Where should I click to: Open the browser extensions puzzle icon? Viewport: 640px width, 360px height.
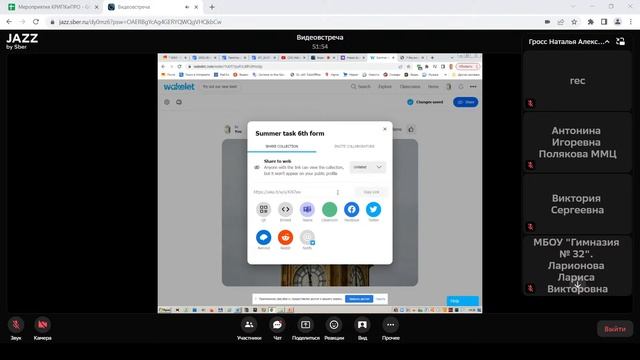click(x=590, y=22)
